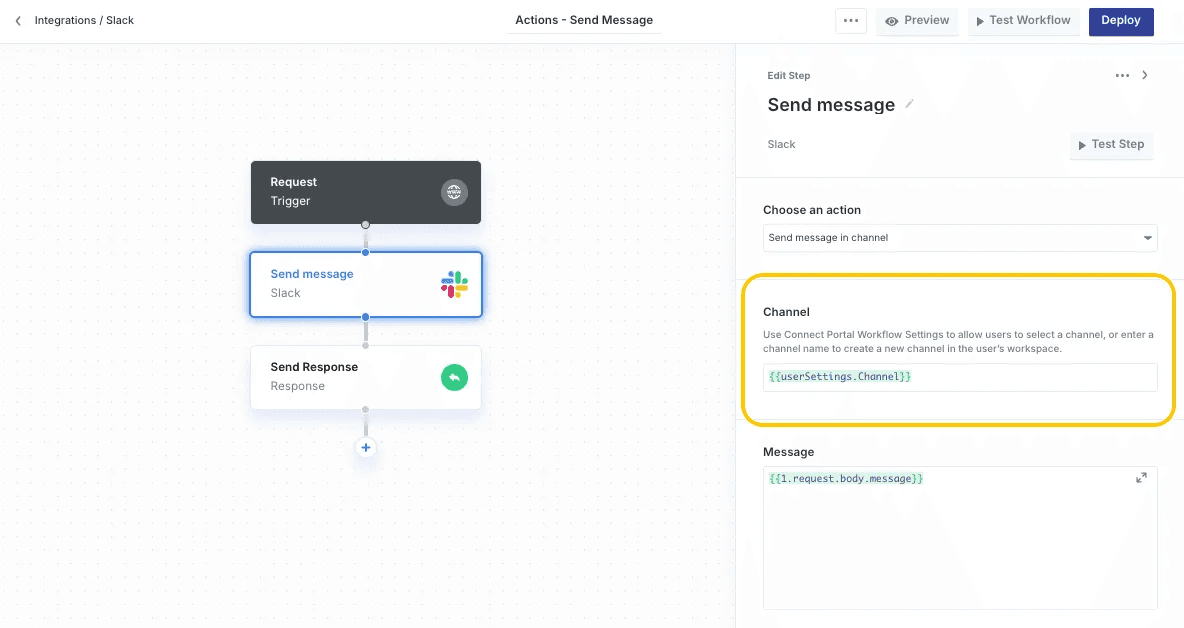
Task: Expand the Message field editor
Action: click(x=1141, y=478)
